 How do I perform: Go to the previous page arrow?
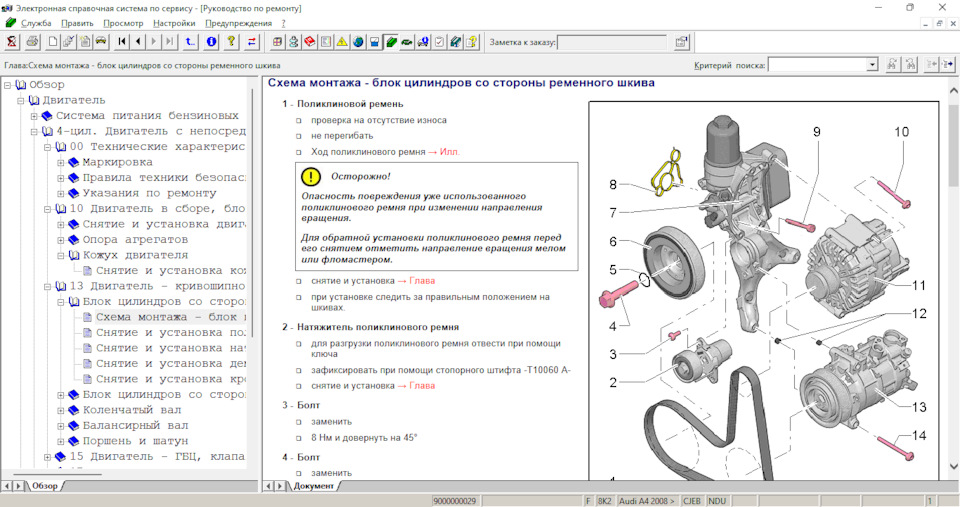138,42
